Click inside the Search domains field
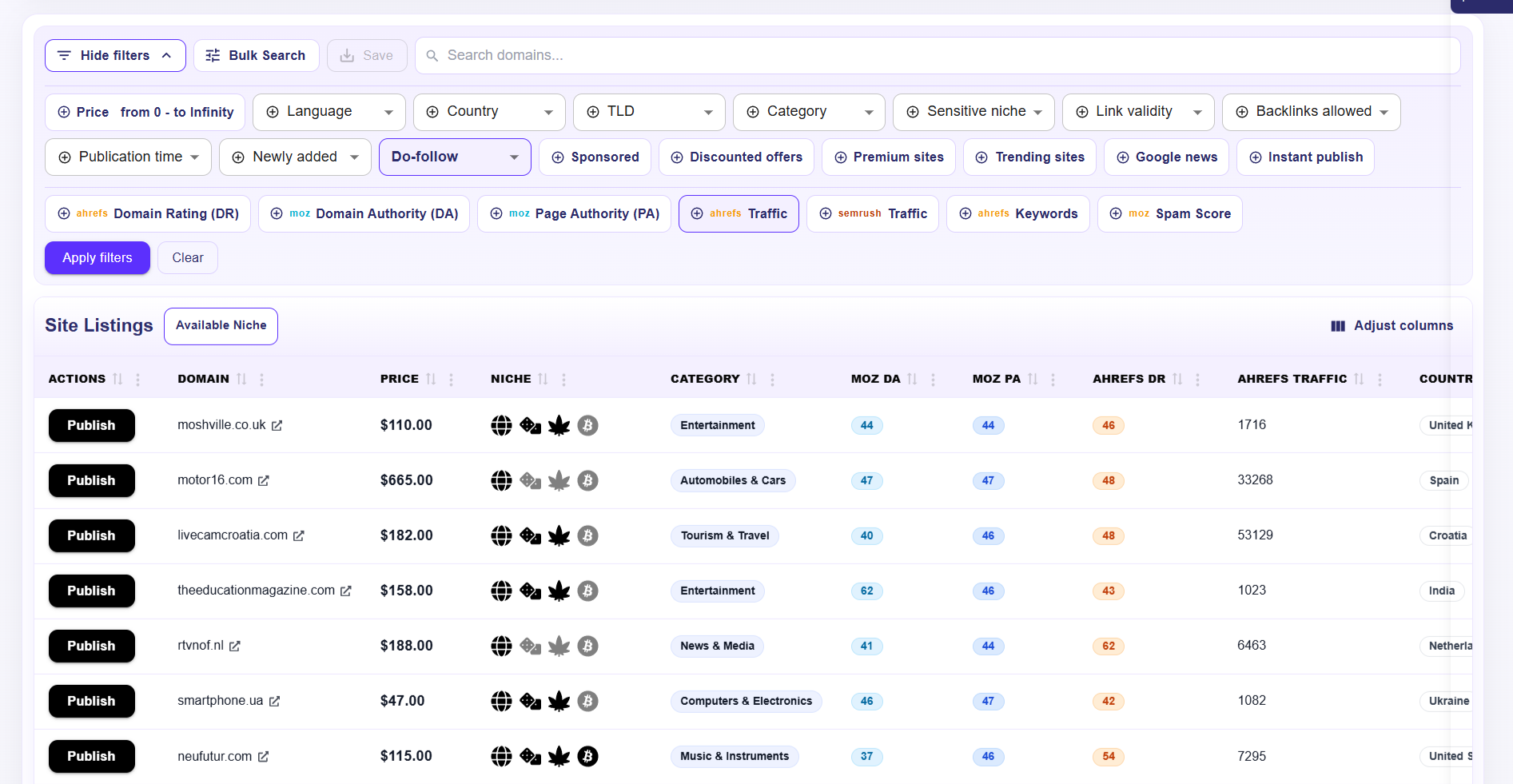 click(719, 55)
